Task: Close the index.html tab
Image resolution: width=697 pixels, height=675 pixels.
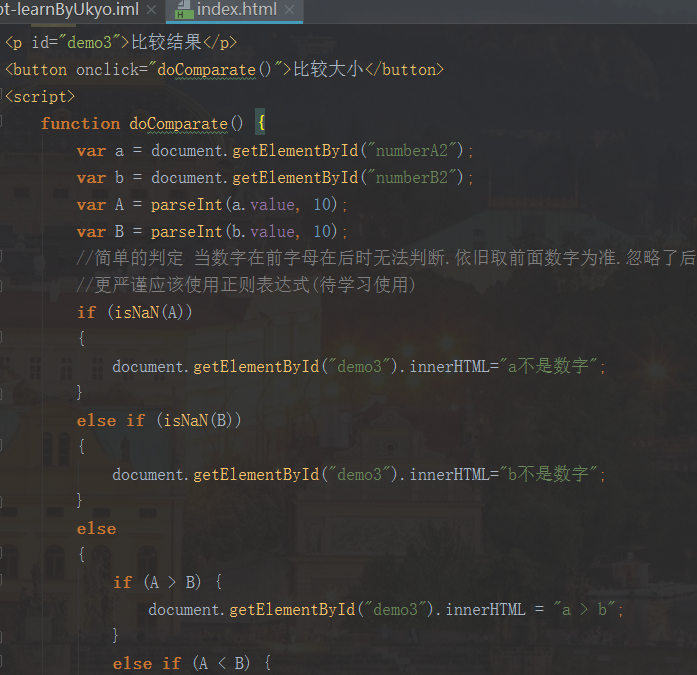Action: pyautogui.click(x=289, y=9)
